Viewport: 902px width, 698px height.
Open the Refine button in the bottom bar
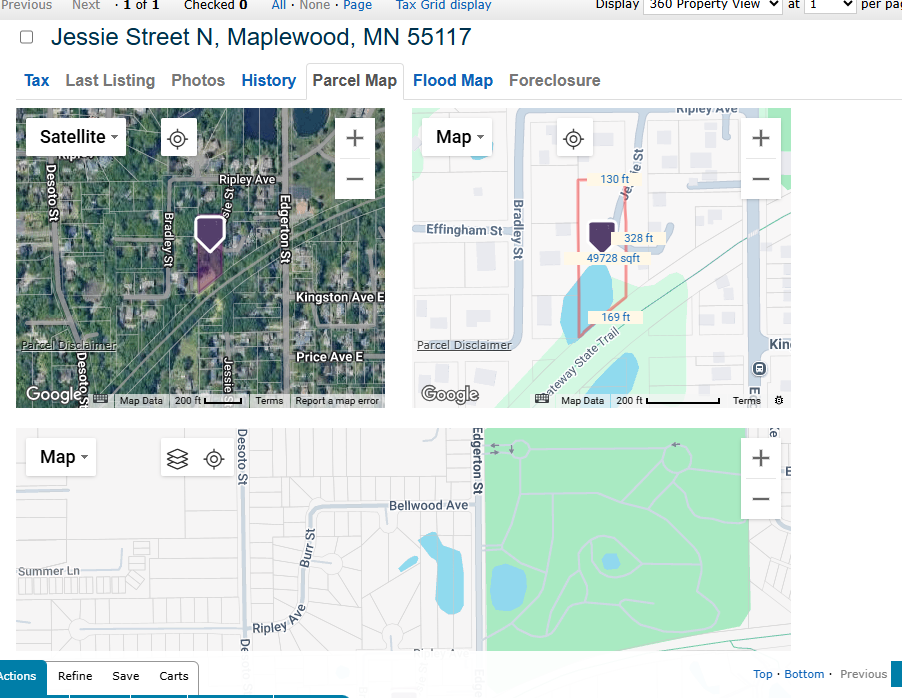pos(75,676)
